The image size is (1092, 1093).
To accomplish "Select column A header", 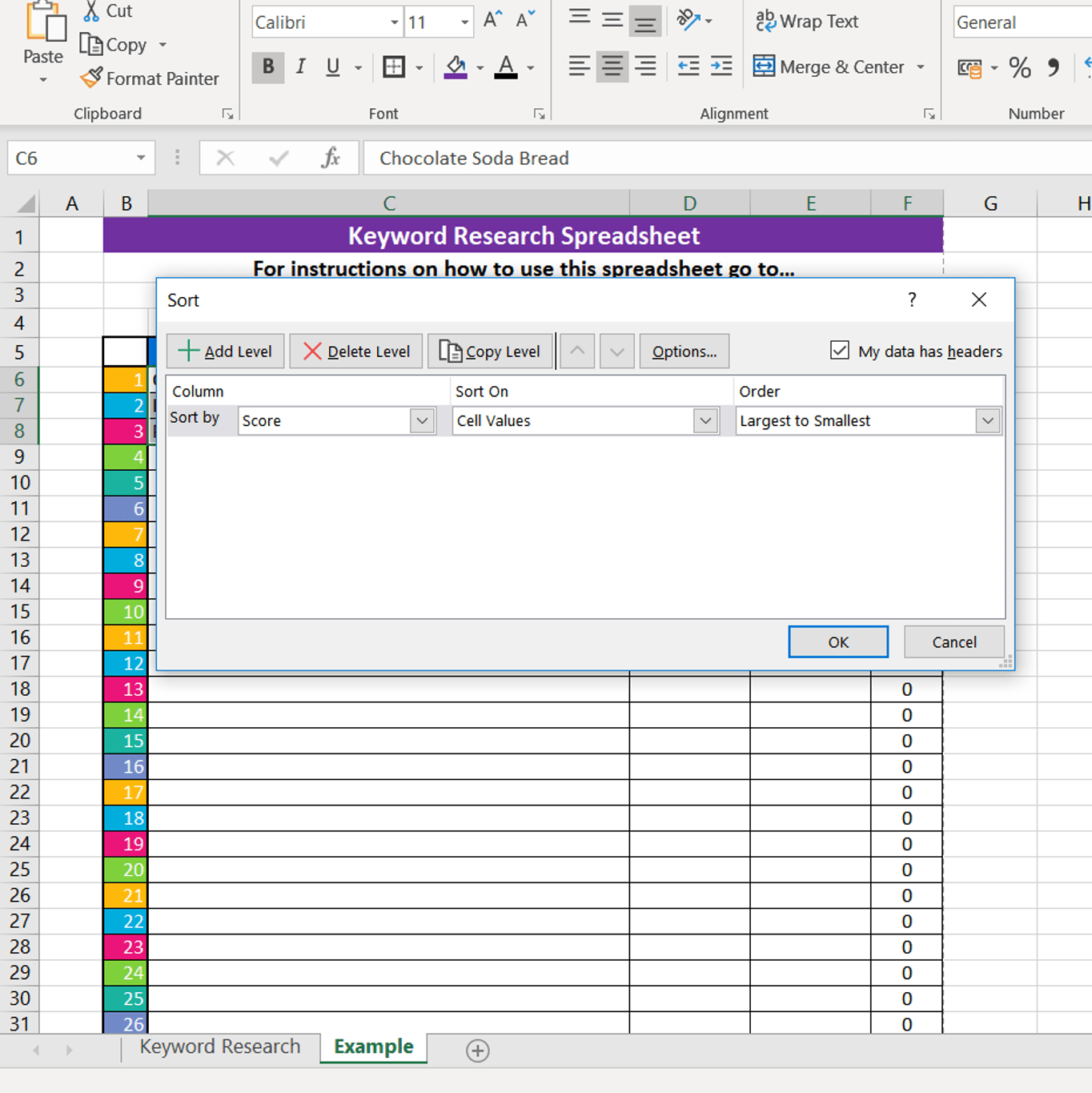I will tap(72, 203).
